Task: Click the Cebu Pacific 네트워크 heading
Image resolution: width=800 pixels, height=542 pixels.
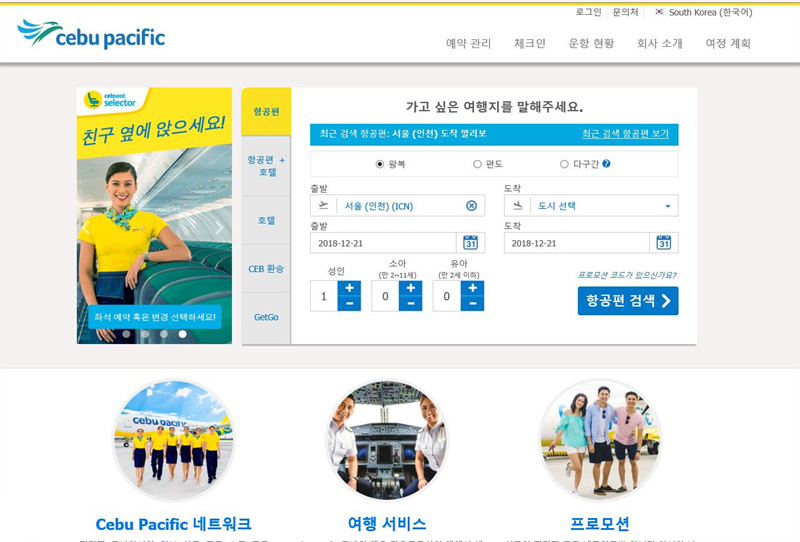Action: click(173, 524)
